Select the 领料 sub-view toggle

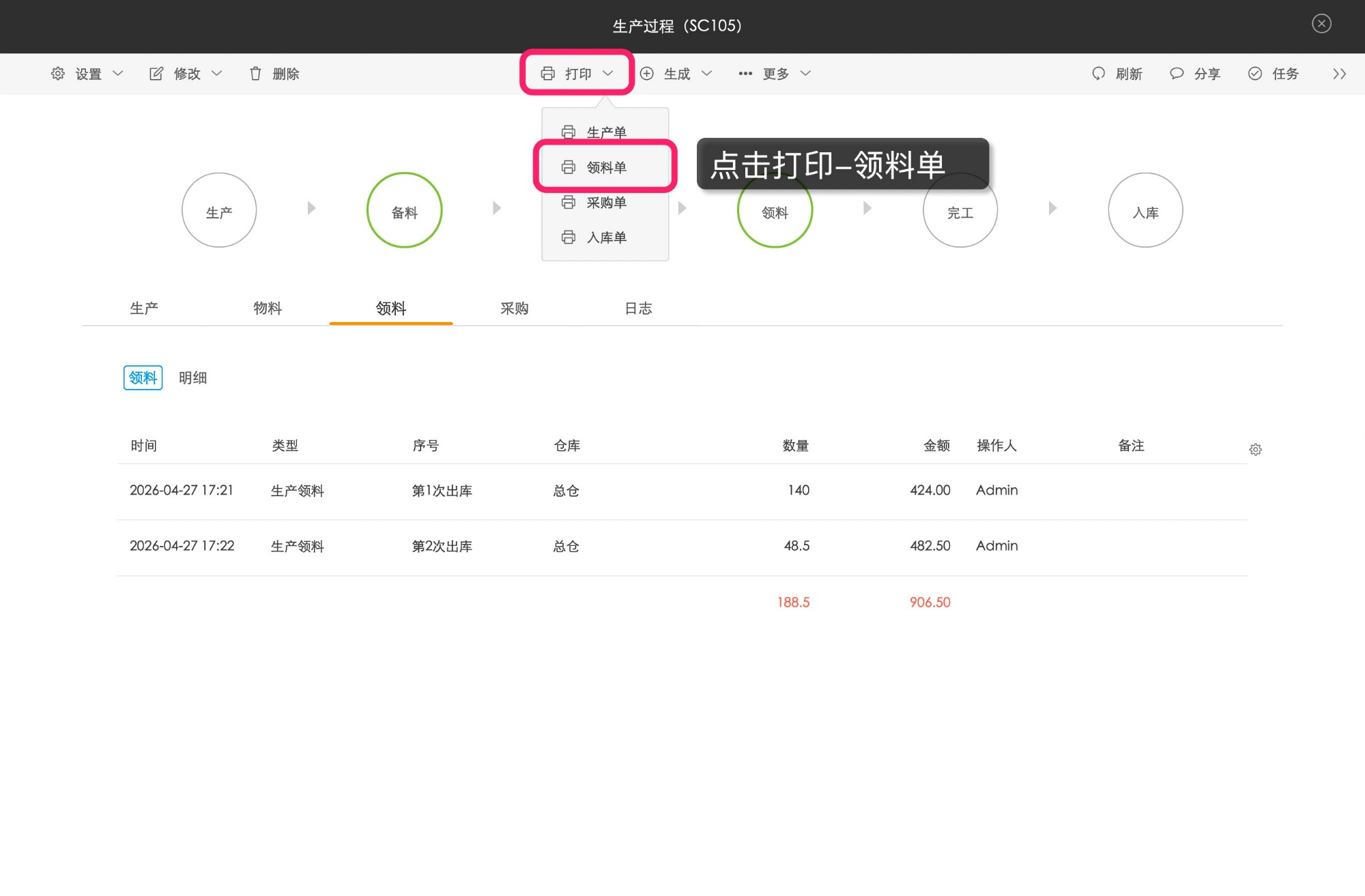143,377
